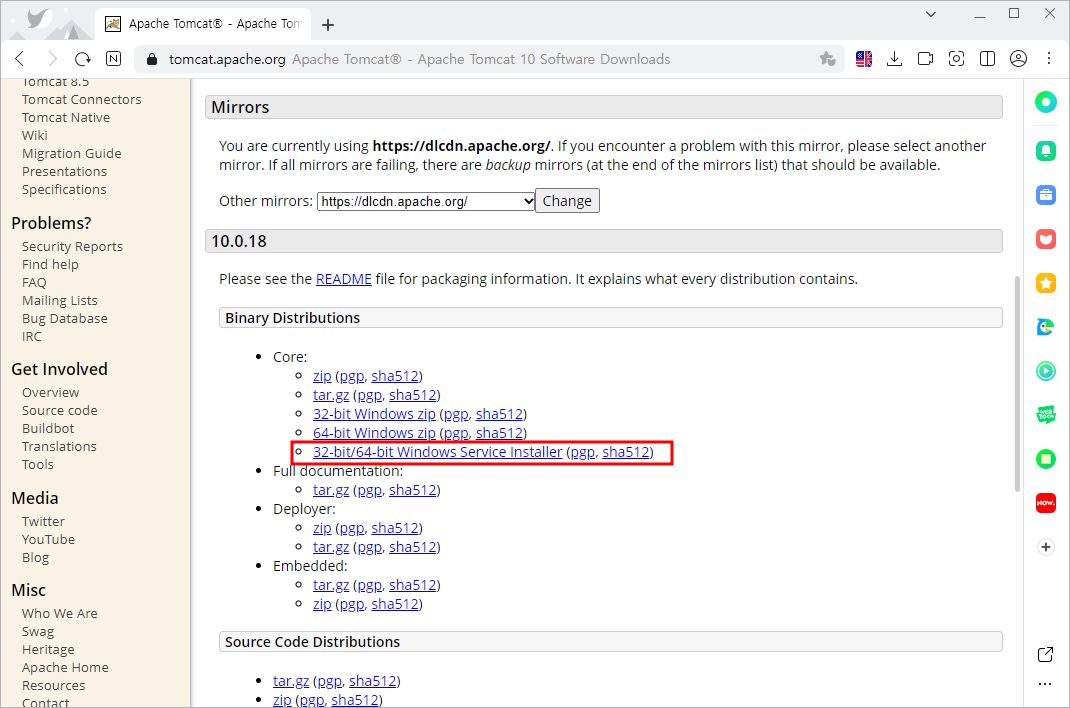Viewport: 1070px width, 708px height.
Task: Download the 32-bit Windows zip
Action: point(374,414)
